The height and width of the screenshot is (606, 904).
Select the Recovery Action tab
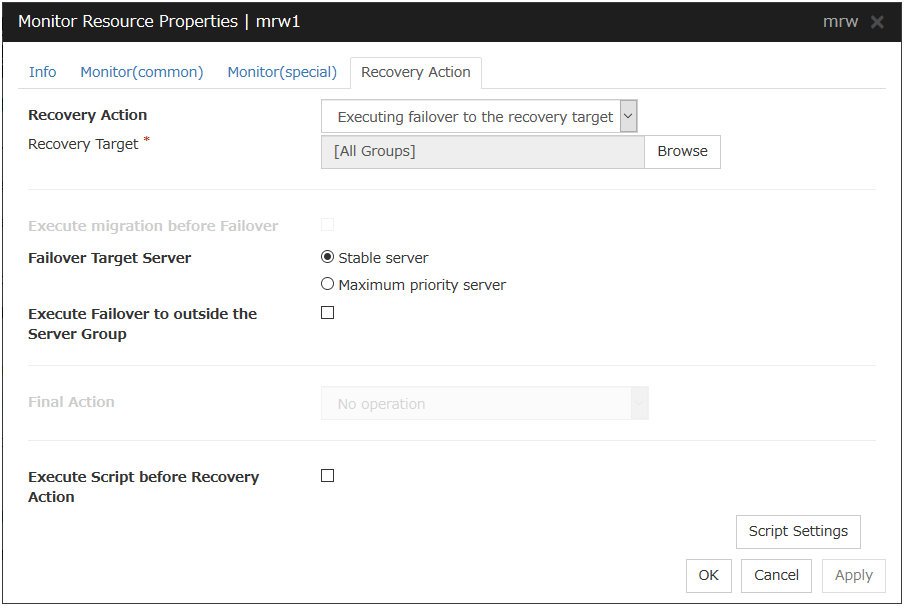[416, 72]
